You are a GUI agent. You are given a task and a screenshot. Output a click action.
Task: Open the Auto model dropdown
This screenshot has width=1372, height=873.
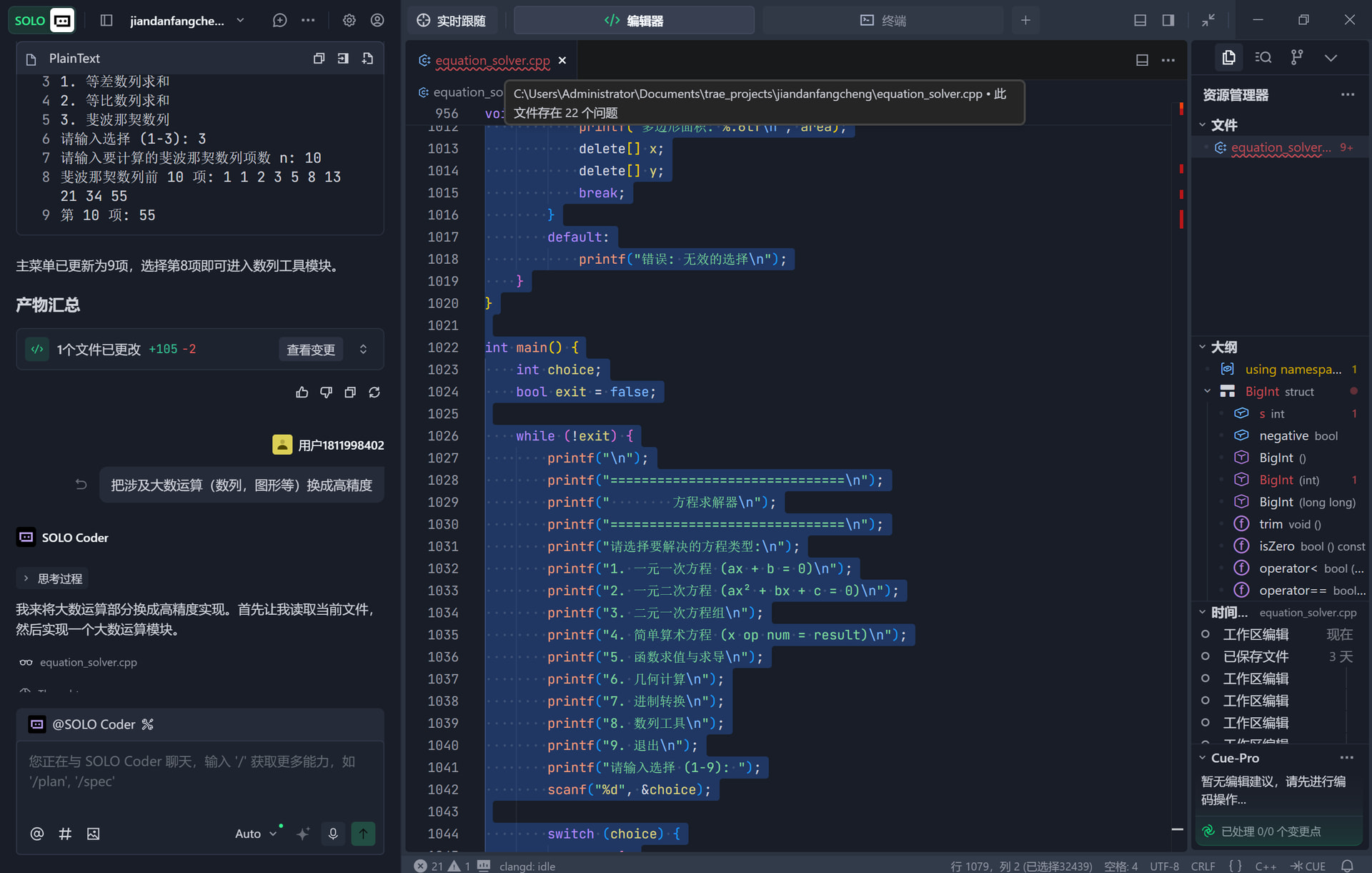tap(255, 834)
